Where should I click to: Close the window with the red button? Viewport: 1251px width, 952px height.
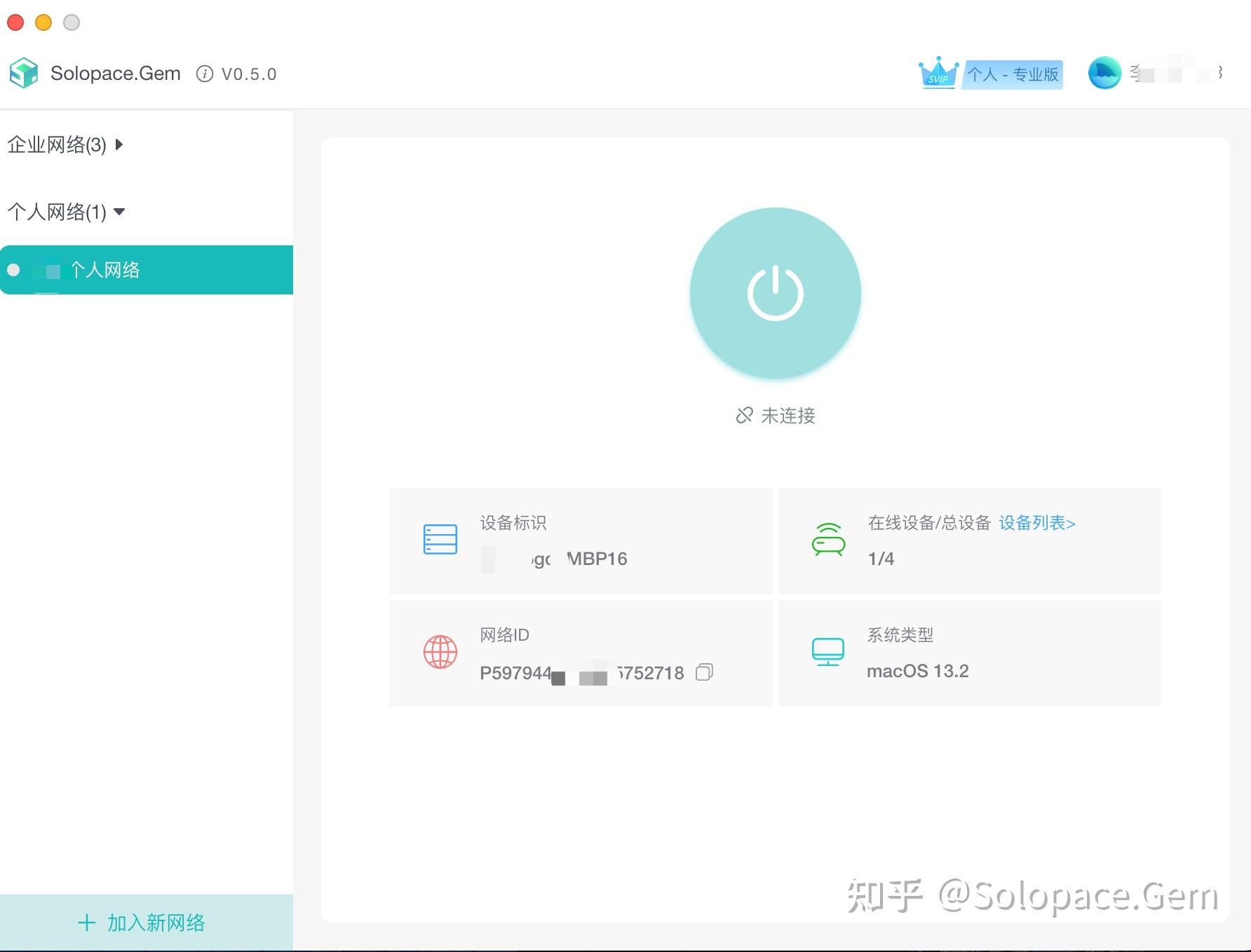tap(15, 22)
